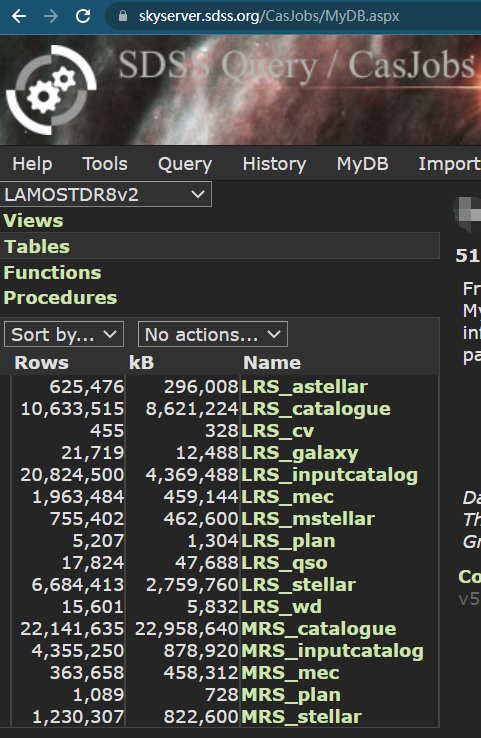Open the LRS_catalogue table link
The image size is (481, 738).
pyautogui.click(x=316, y=409)
